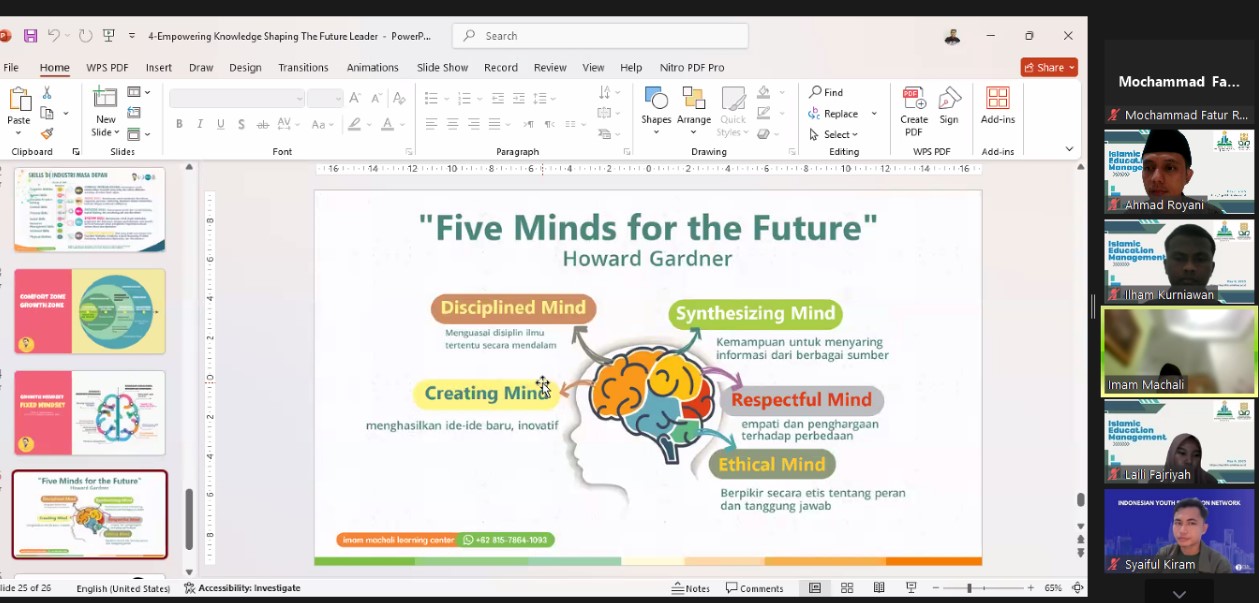The width and height of the screenshot is (1259, 603).
Task: Switch to the Design tab
Action: (245, 67)
